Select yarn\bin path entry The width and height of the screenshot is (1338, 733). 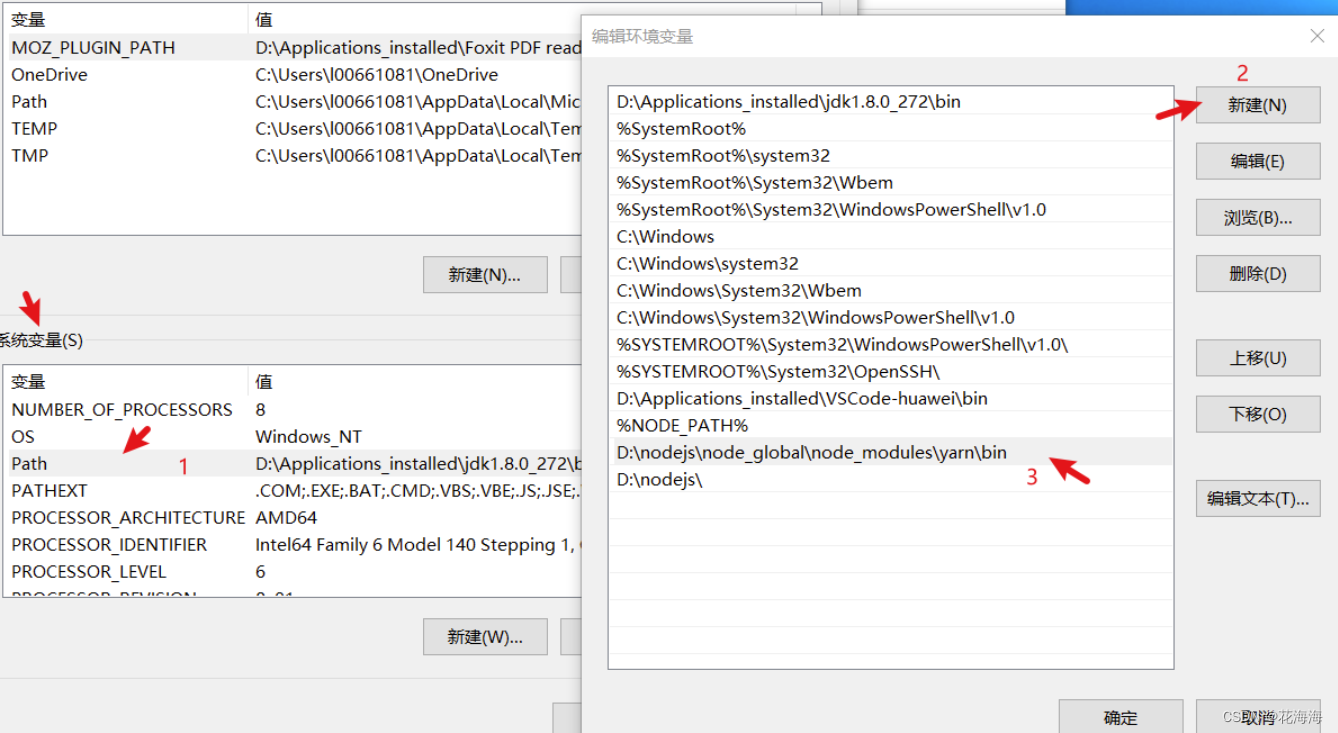890,452
